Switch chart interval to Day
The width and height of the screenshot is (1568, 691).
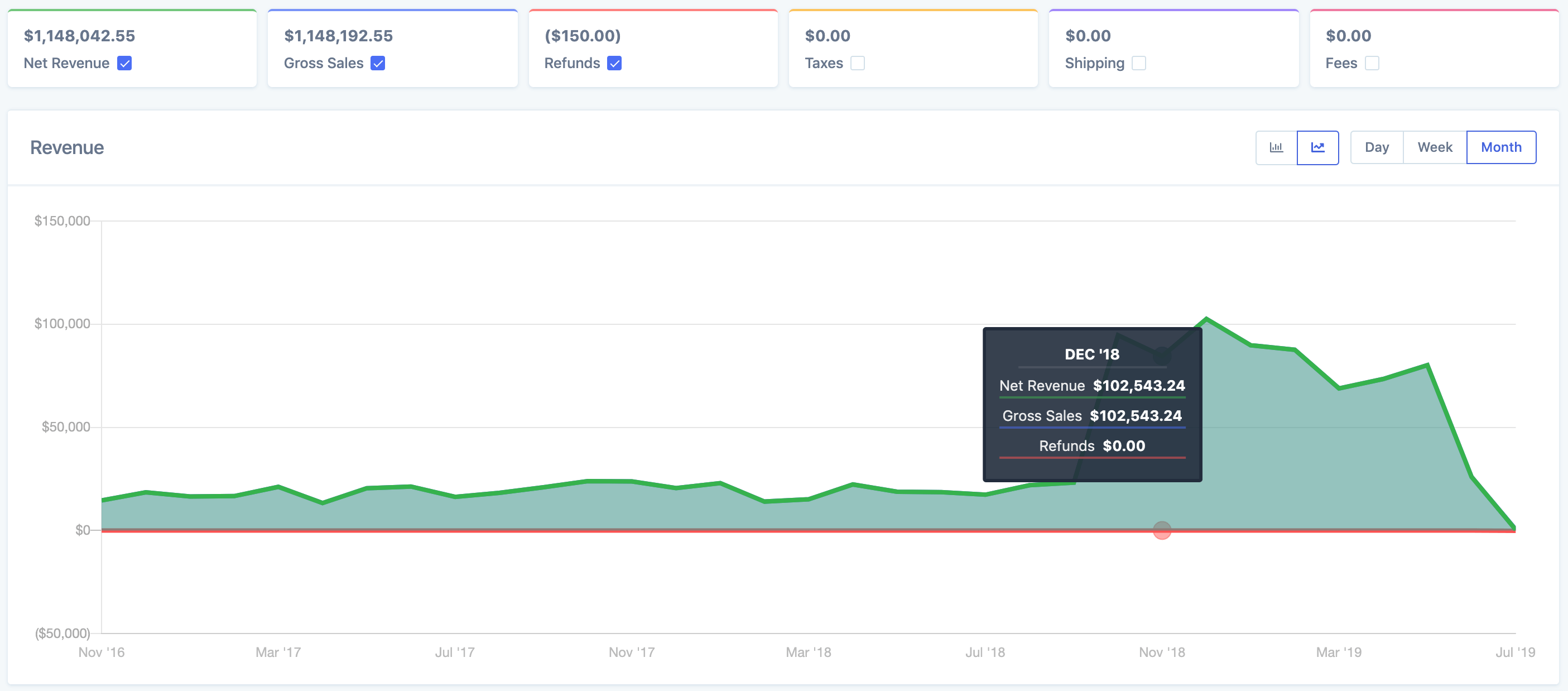click(x=1376, y=147)
